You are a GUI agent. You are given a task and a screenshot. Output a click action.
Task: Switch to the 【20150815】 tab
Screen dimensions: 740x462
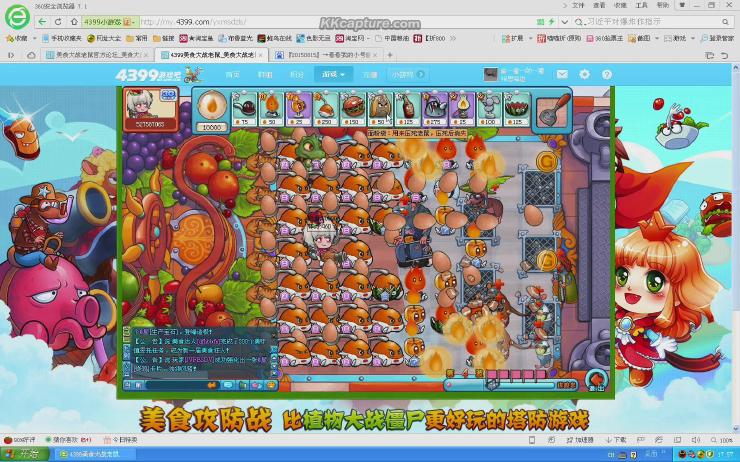tap(327, 55)
